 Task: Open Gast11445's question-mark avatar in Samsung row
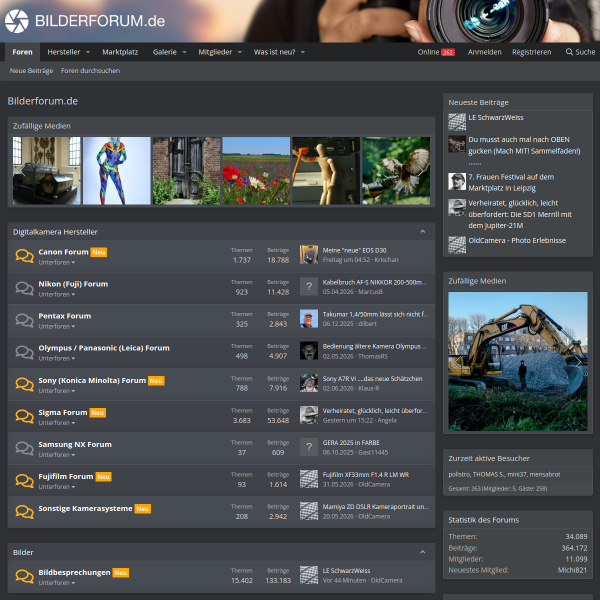tap(309, 447)
